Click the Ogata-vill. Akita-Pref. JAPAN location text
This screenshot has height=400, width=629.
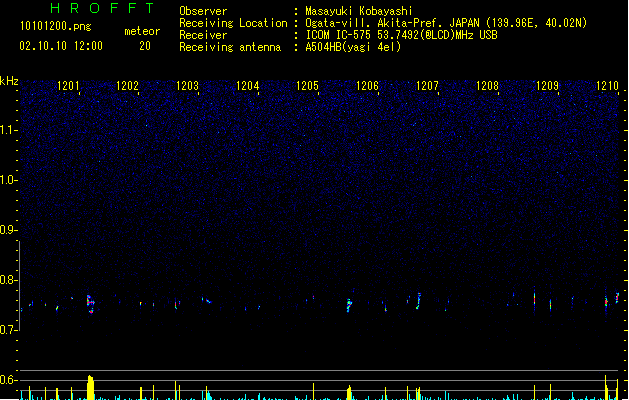pos(446,23)
